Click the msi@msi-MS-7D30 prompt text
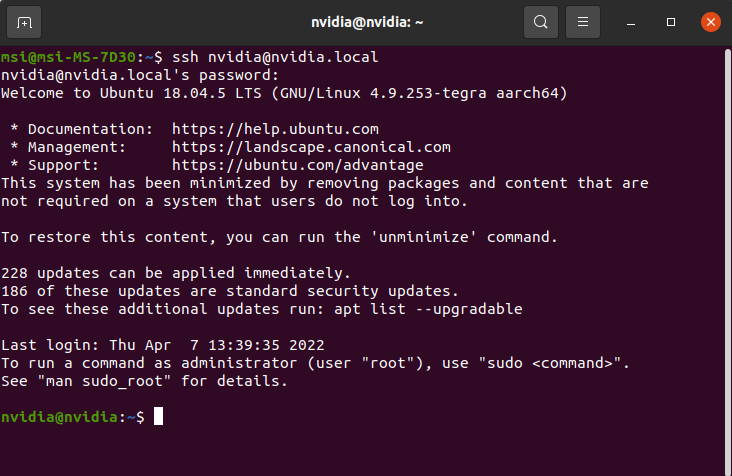 [x=68, y=57]
